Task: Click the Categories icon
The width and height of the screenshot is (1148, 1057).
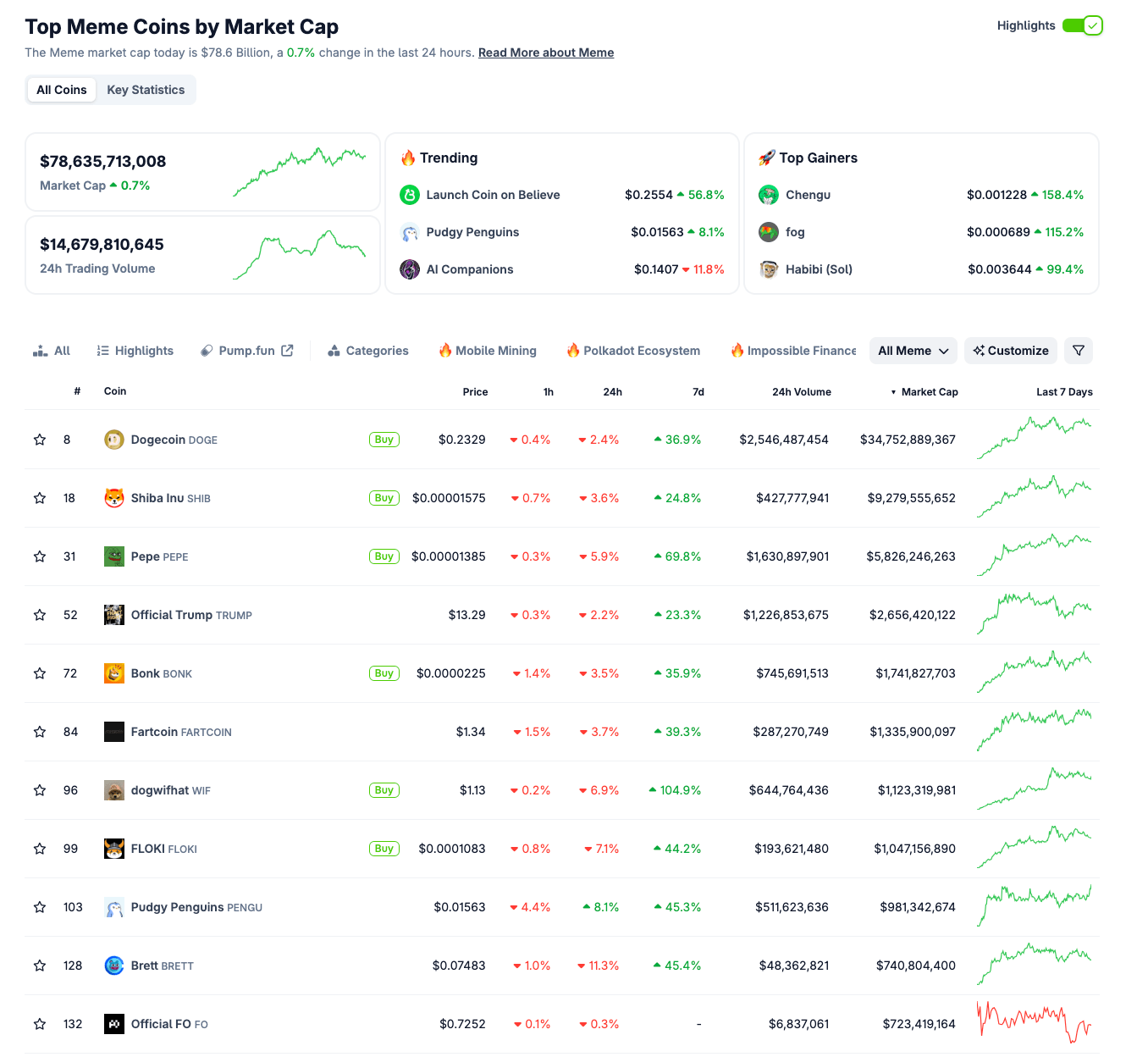Action: click(334, 350)
